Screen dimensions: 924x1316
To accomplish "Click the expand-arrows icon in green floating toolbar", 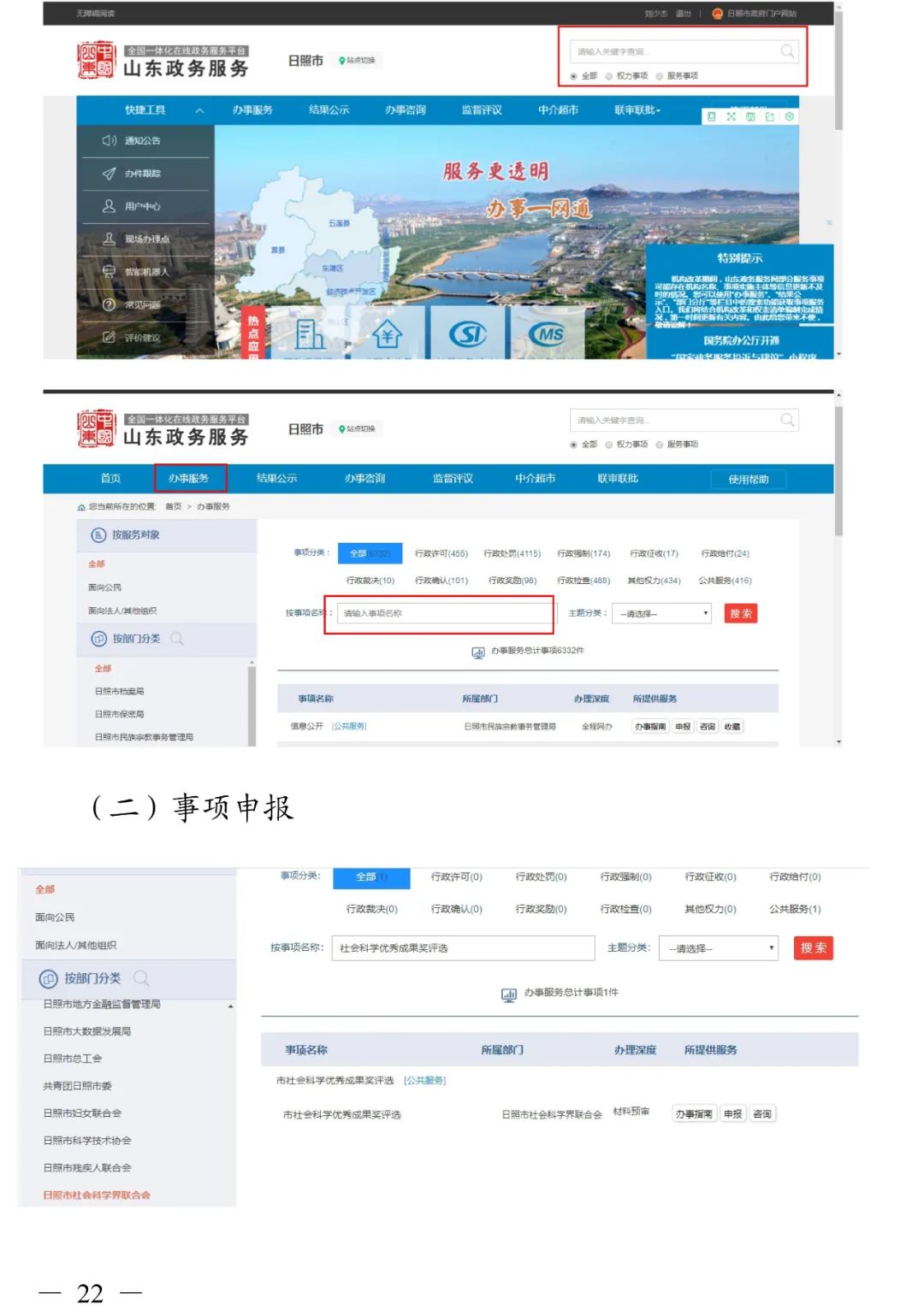I will (x=731, y=116).
